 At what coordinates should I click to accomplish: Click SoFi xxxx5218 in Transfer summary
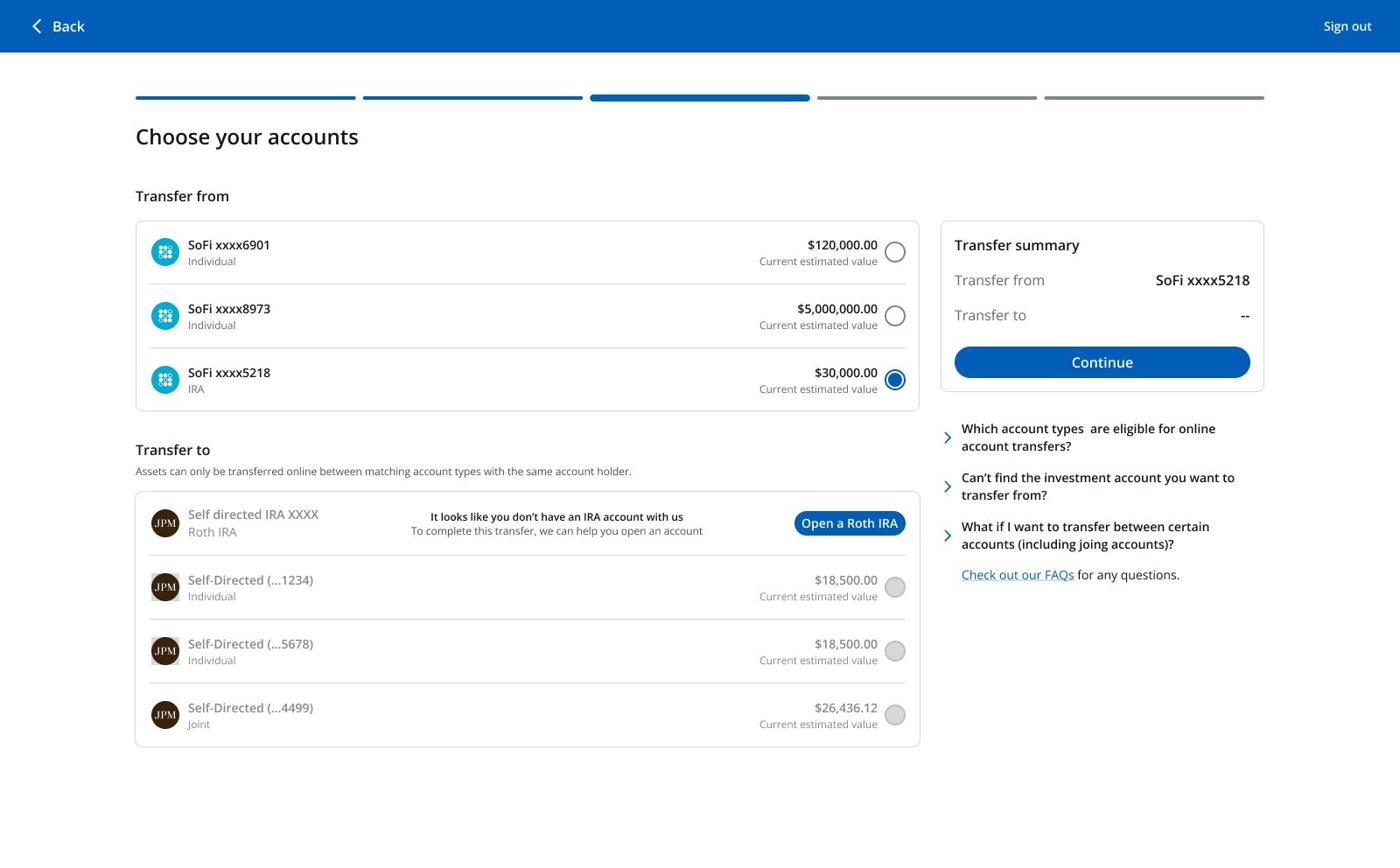(1202, 281)
